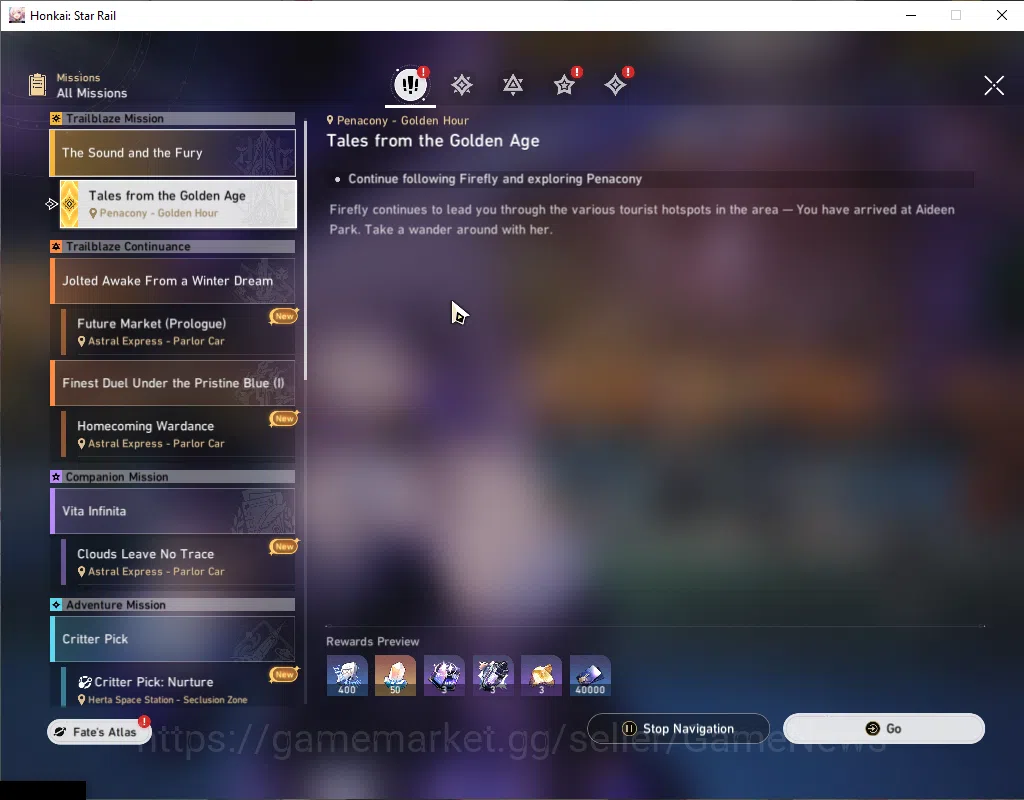
Task: Click the location pin under Future Market
Action: 82,341
